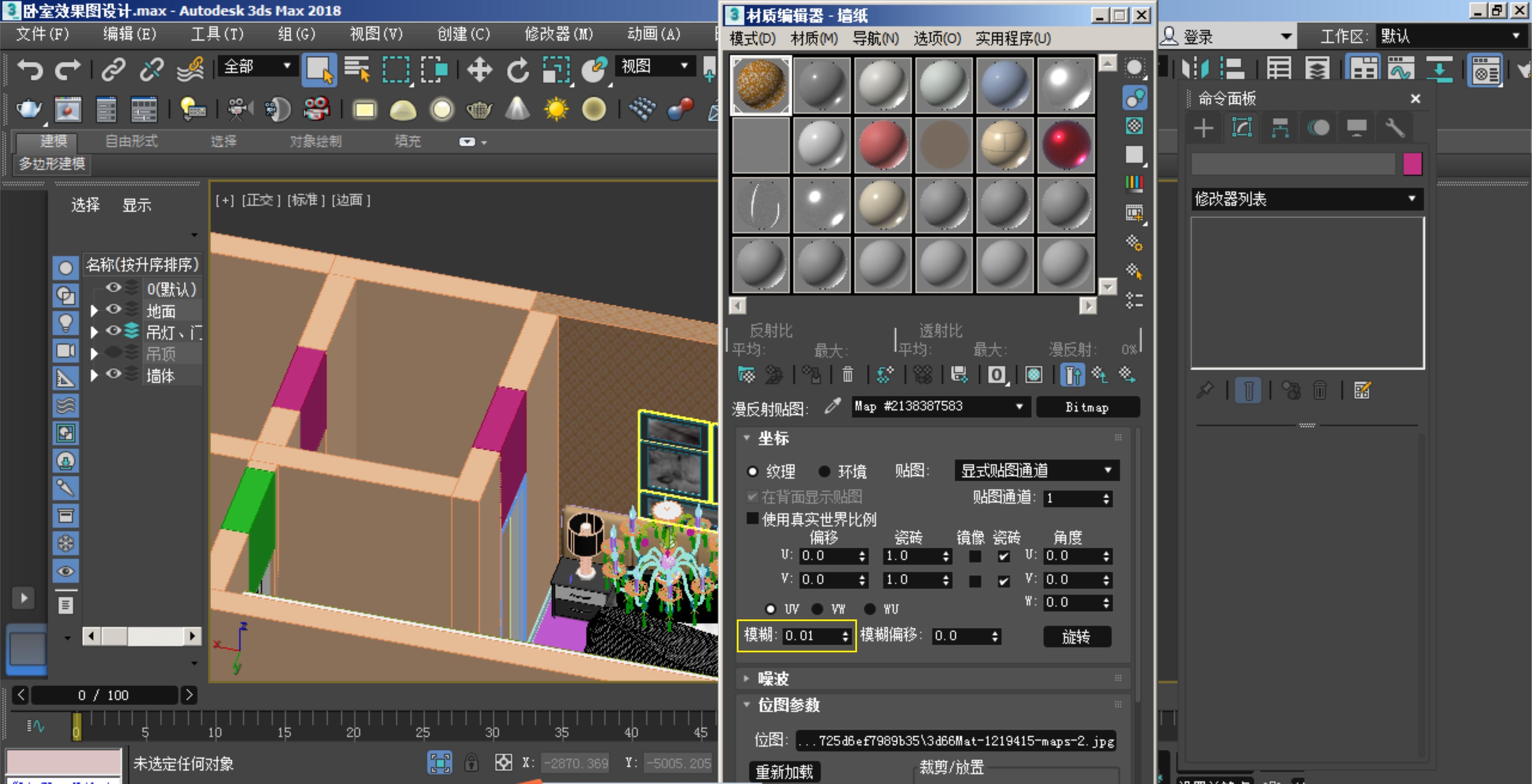Switch to the 自由形式 ribbon tab
The width and height of the screenshot is (1532, 784).
[x=132, y=142]
